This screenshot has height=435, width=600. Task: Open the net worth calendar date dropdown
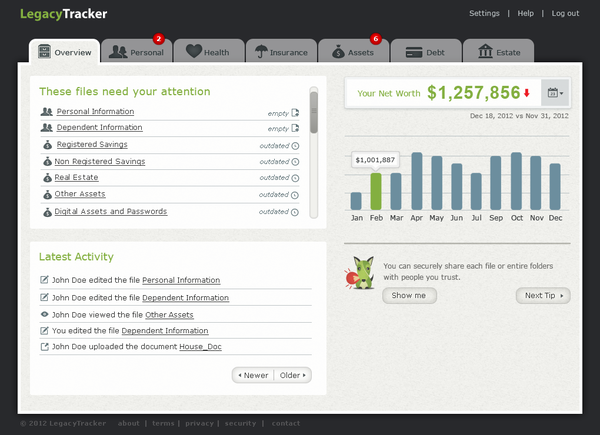tap(555, 93)
